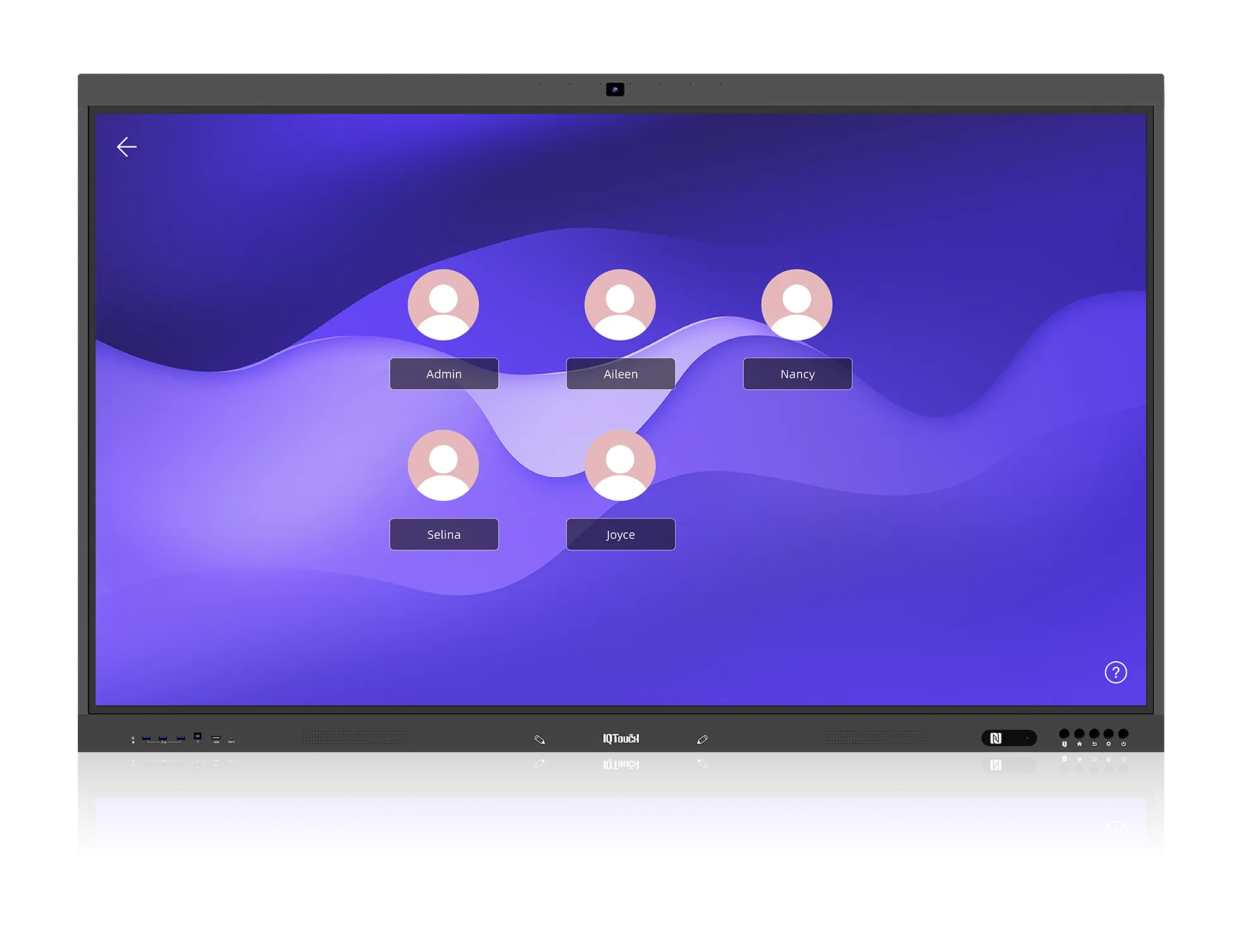Select Admin's profile avatar
This screenshot has width=1238, height=952.
click(x=443, y=305)
